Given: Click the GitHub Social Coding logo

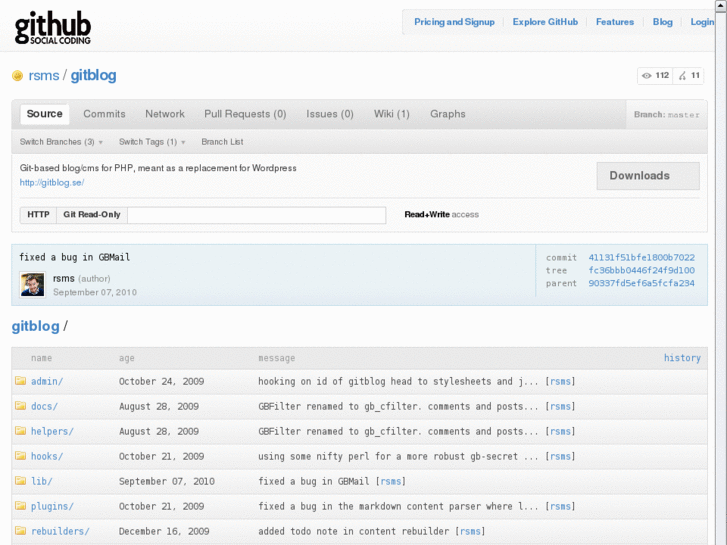Looking at the screenshot, I should pos(53,29).
